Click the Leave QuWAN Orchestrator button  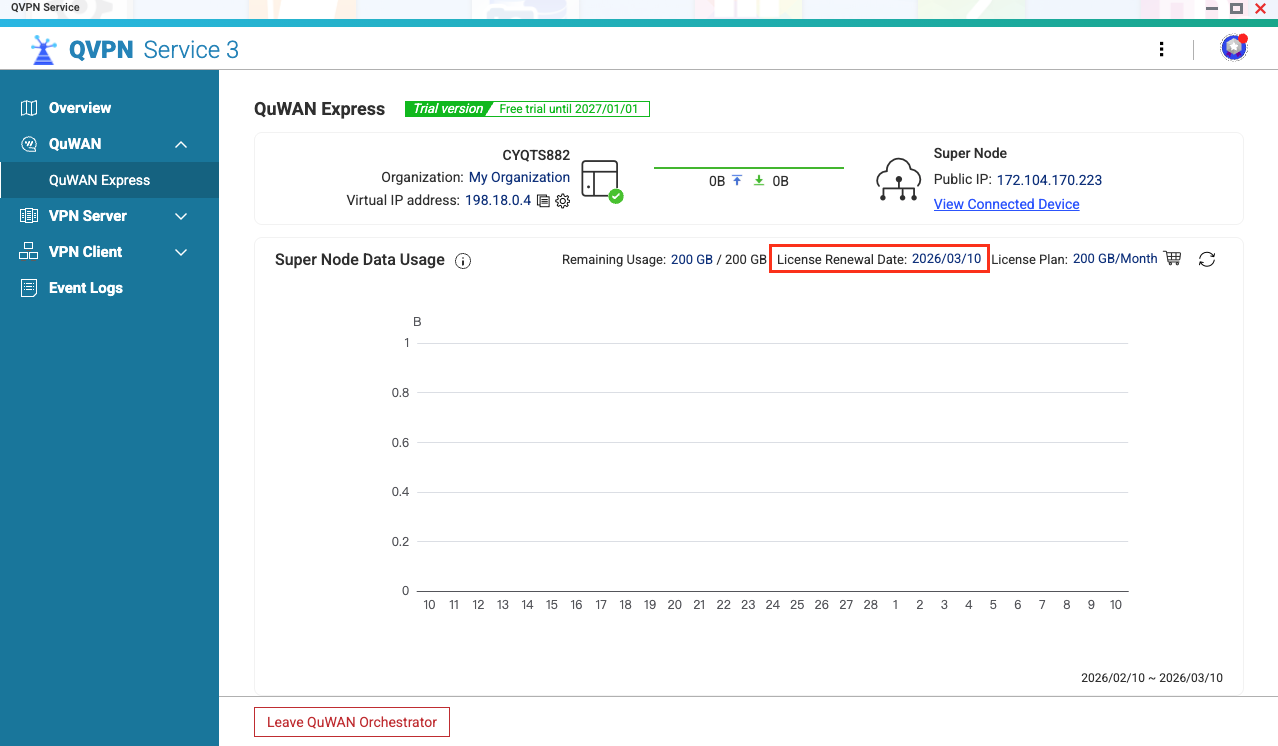pyautogui.click(x=352, y=722)
